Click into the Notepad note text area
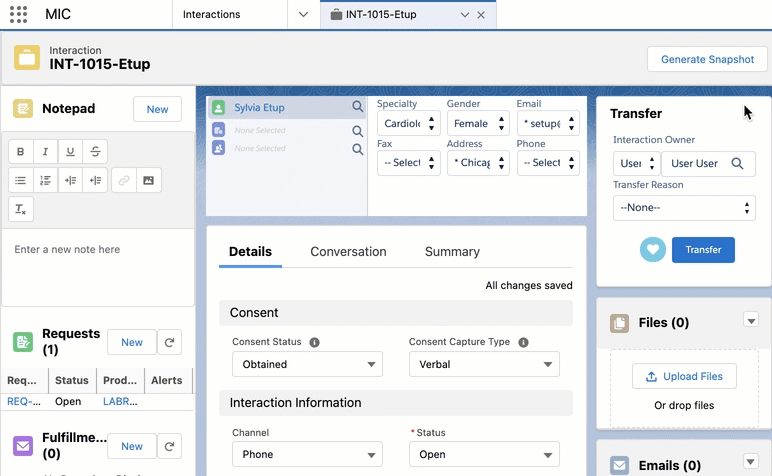The height and width of the screenshot is (476, 772). tap(98, 266)
